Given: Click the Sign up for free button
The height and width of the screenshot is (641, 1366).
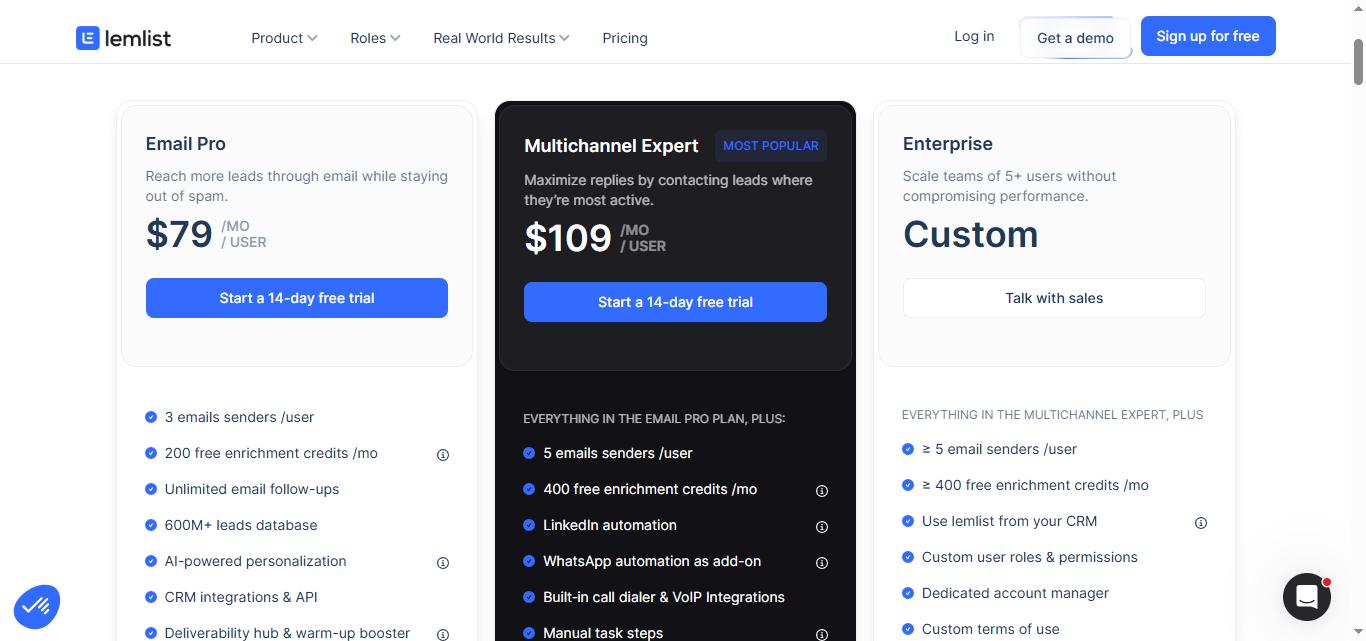Looking at the screenshot, I should pyautogui.click(x=1207, y=36).
